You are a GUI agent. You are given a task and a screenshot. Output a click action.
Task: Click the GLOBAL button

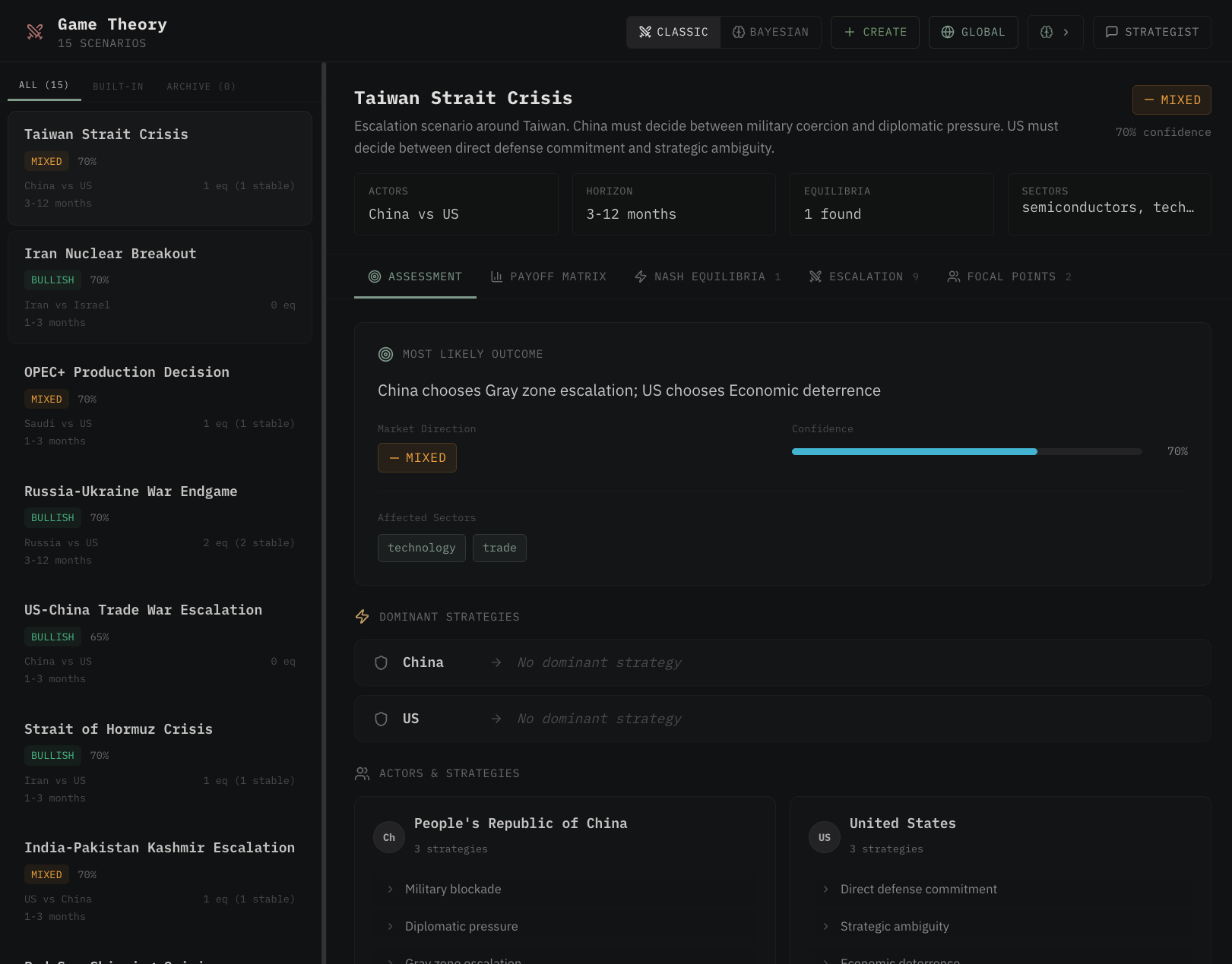click(974, 32)
